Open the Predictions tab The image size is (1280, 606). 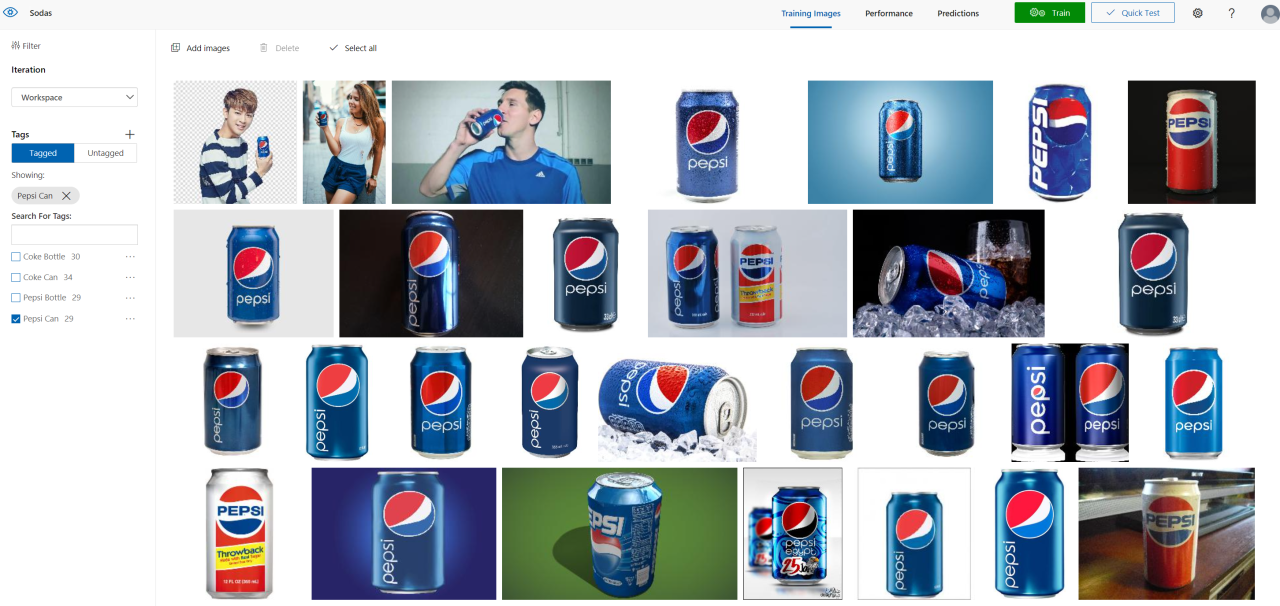click(x=958, y=14)
